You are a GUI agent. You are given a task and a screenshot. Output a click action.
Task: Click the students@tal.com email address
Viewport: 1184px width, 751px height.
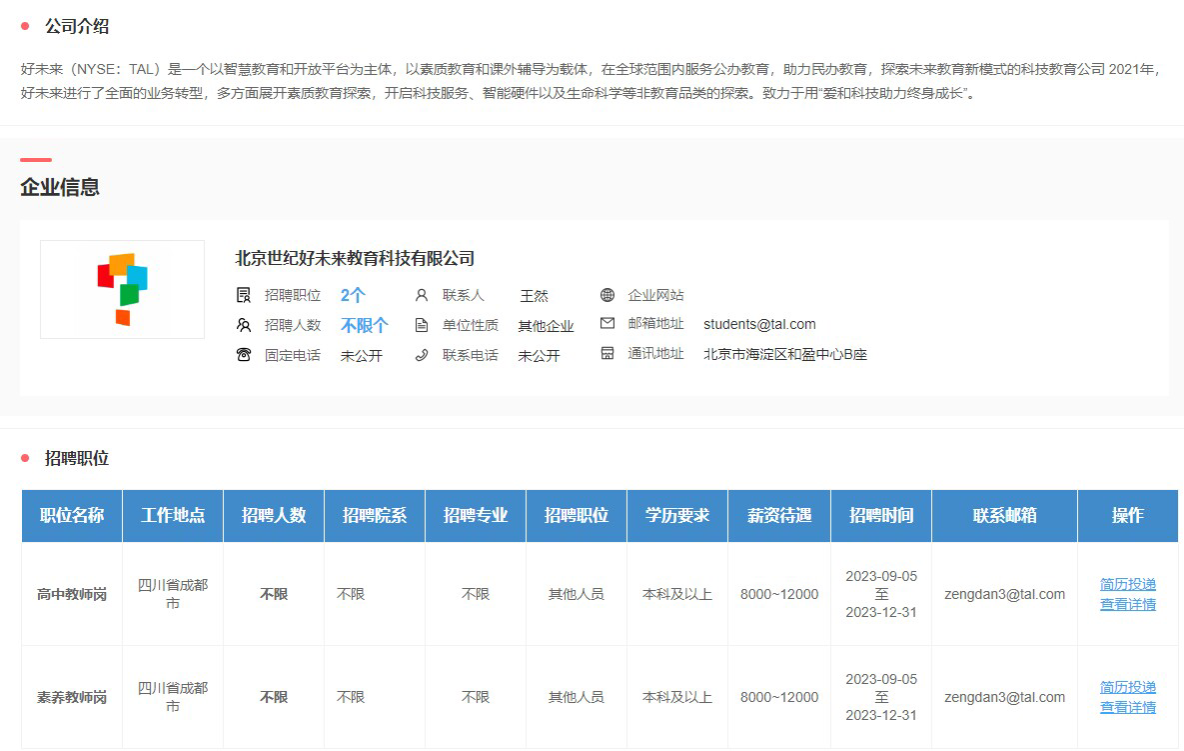759,324
